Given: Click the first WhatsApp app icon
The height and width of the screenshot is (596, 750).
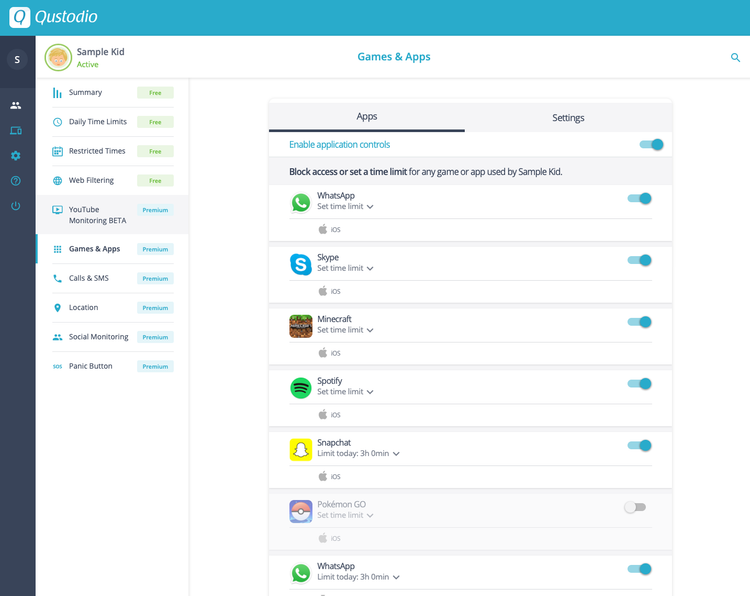Looking at the screenshot, I should click(x=301, y=203).
